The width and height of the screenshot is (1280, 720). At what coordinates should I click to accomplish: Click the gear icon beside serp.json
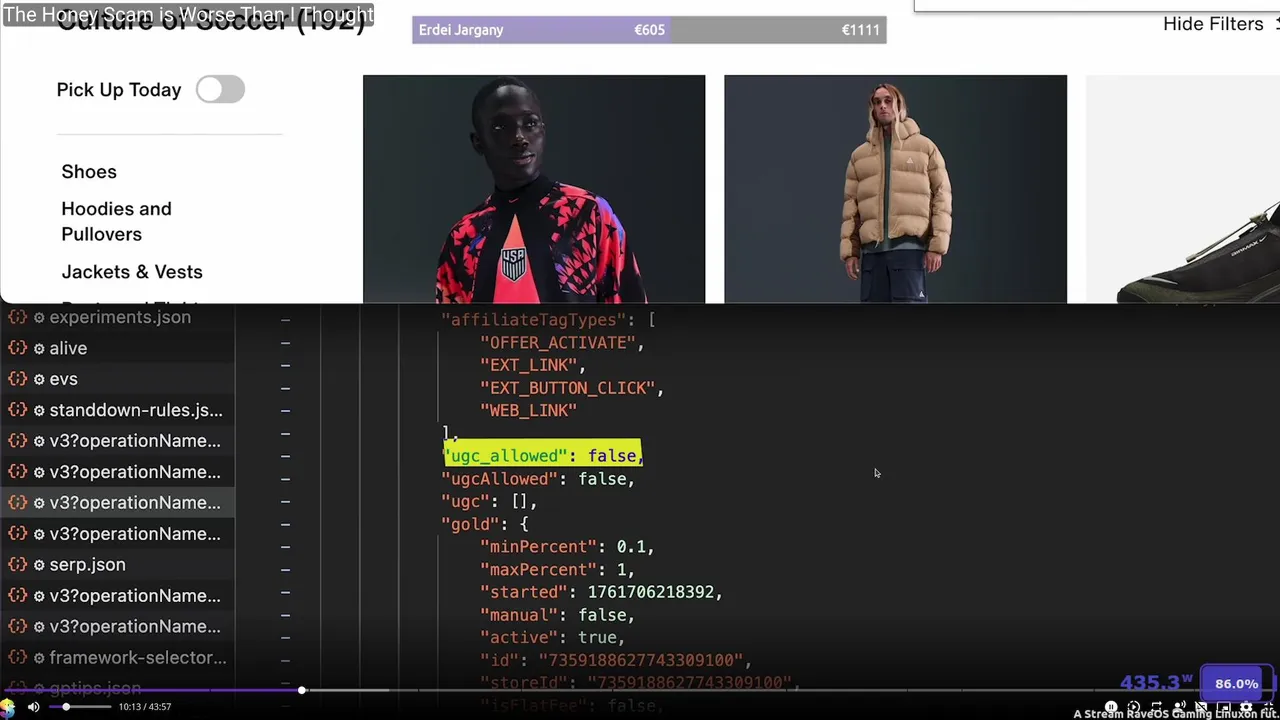click(40, 565)
